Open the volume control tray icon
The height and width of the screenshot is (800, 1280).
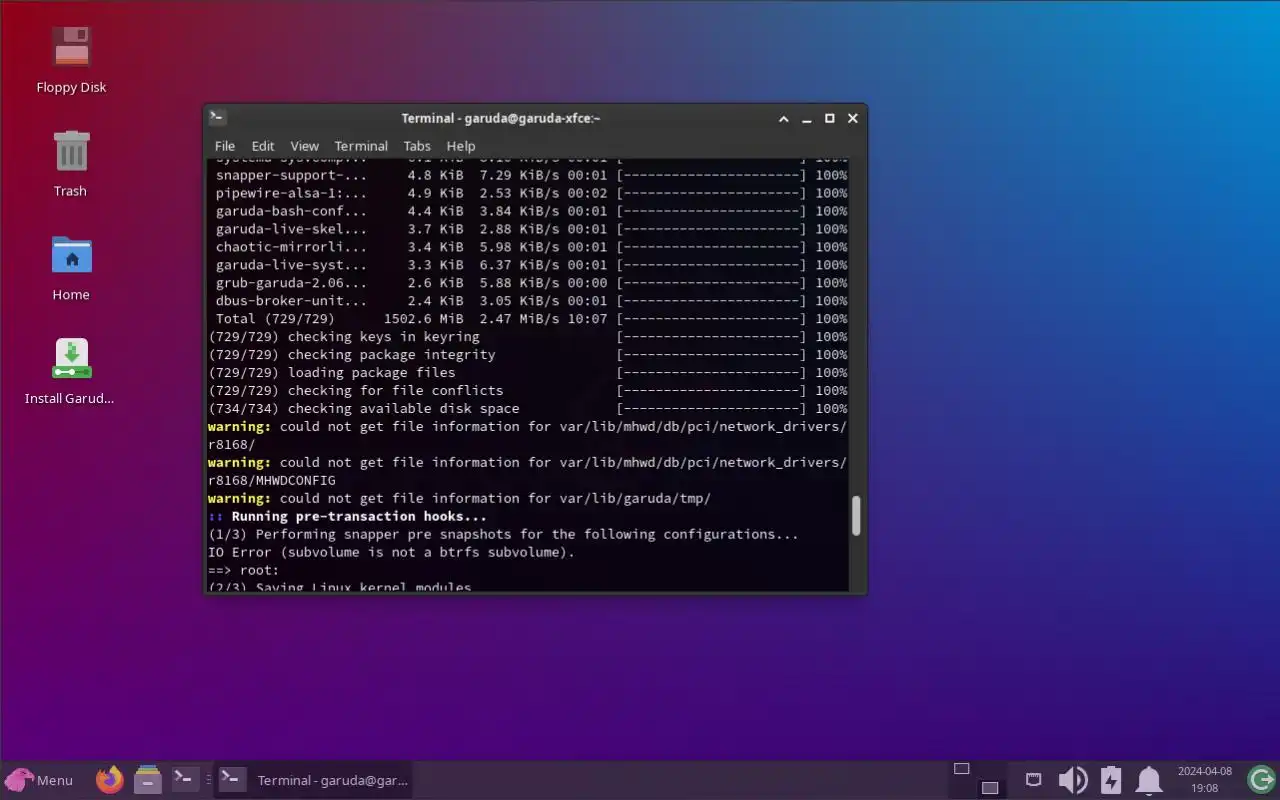click(x=1072, y=780)
